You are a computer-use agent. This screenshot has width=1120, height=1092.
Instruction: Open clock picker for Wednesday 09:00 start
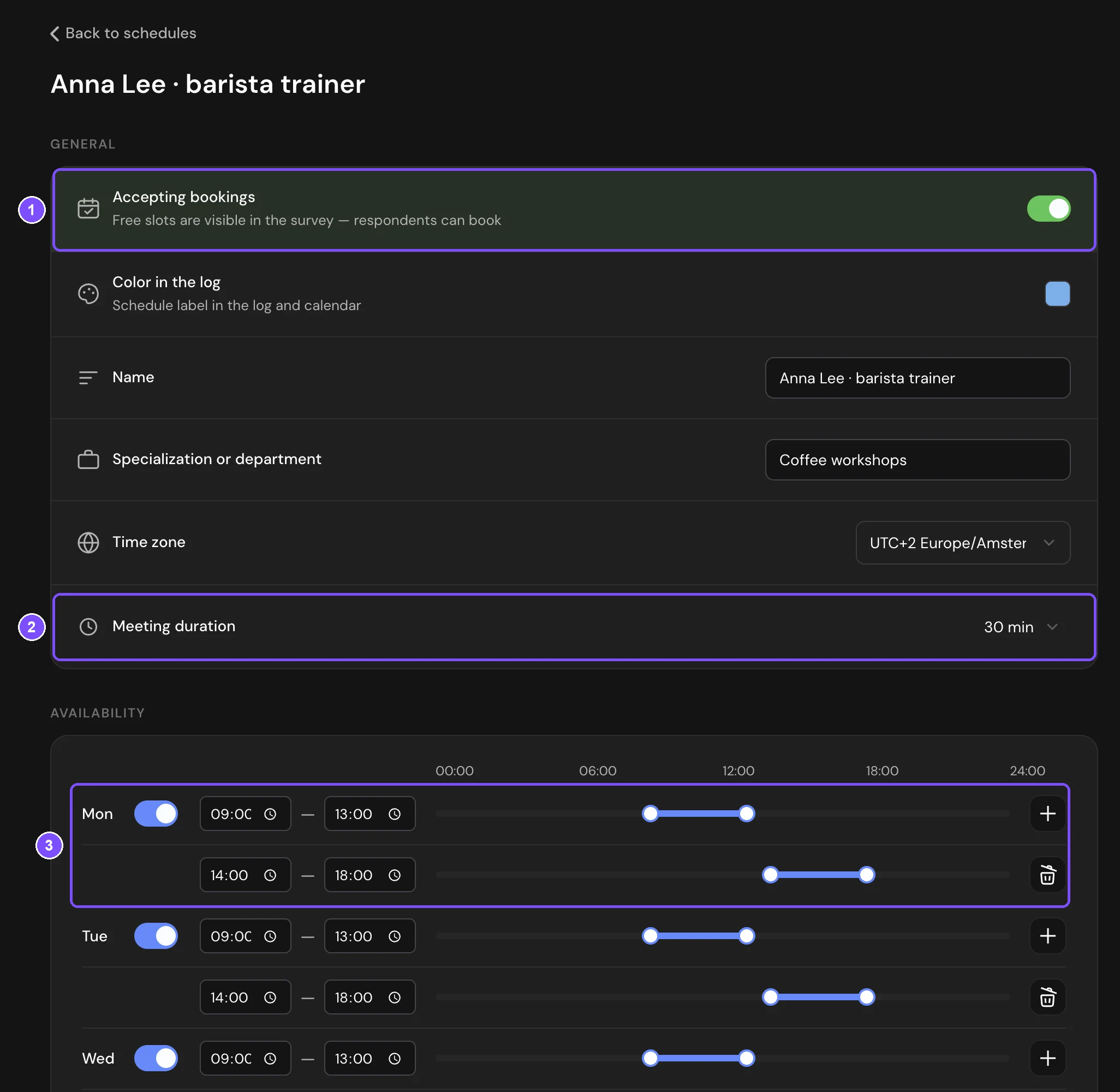pyautogui.click(x=271, y=1059)
